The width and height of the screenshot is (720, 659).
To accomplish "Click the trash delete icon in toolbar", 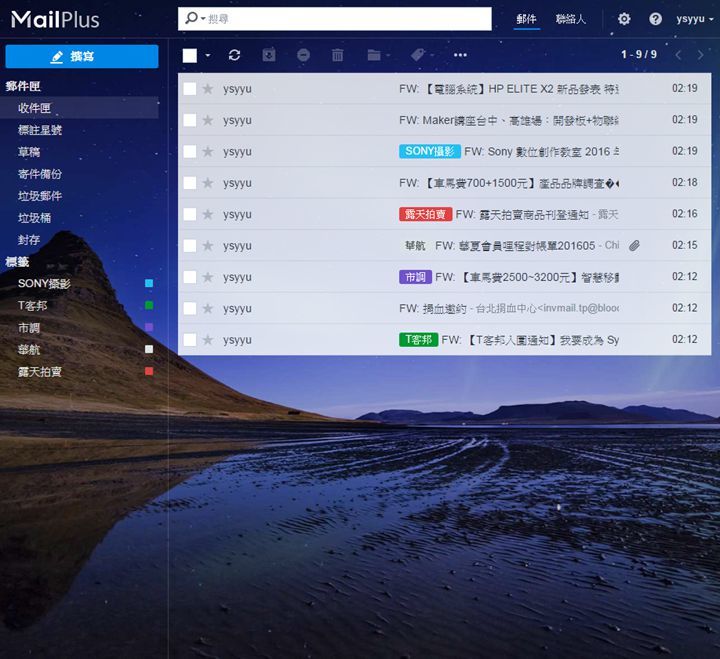I will pos(337,55).
